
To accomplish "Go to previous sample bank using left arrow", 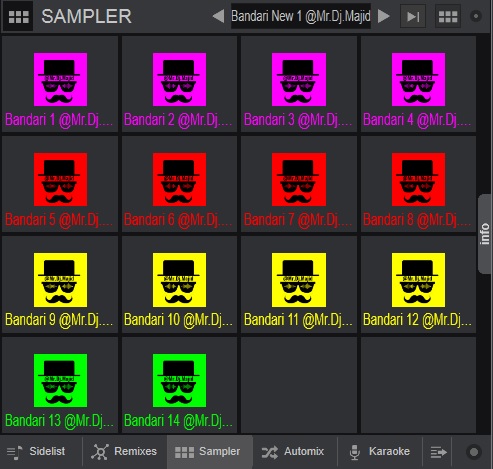I will click(x=219, y=16).
